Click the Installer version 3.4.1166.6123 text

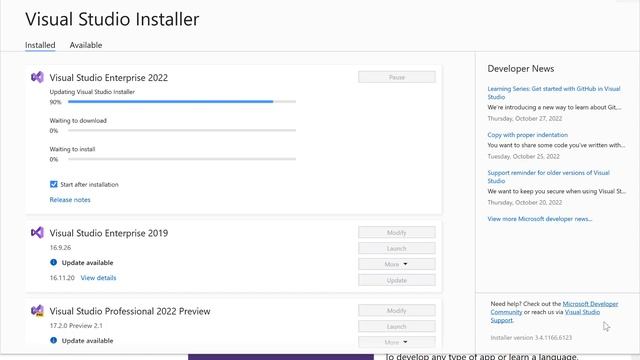click(x=531, y=338)
